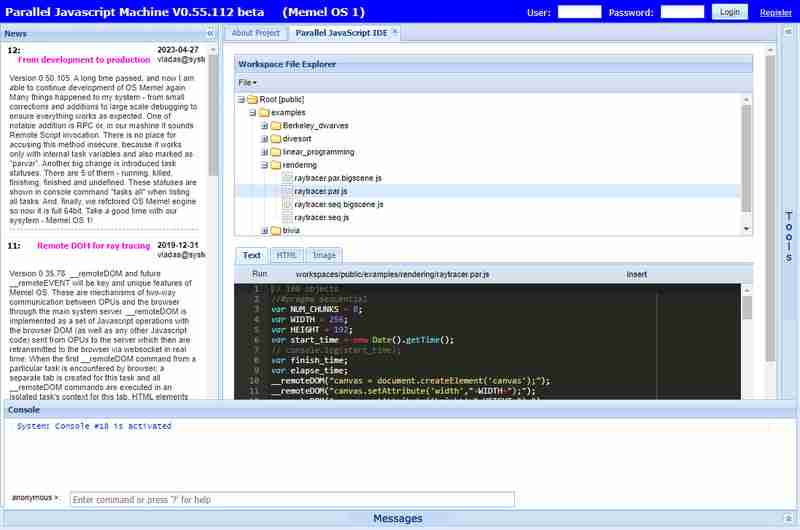Switch to the HTML tab
Viewport: 800px width, 530px height.
click(287, 255)
